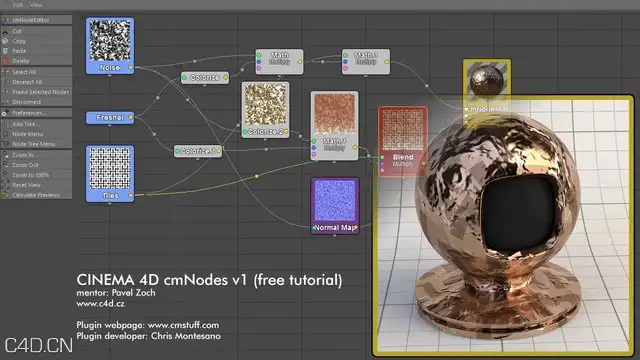Click the Math node's blue input port
Screen dimensions: 640x360
pyautogui.click(x=259, y=62)
